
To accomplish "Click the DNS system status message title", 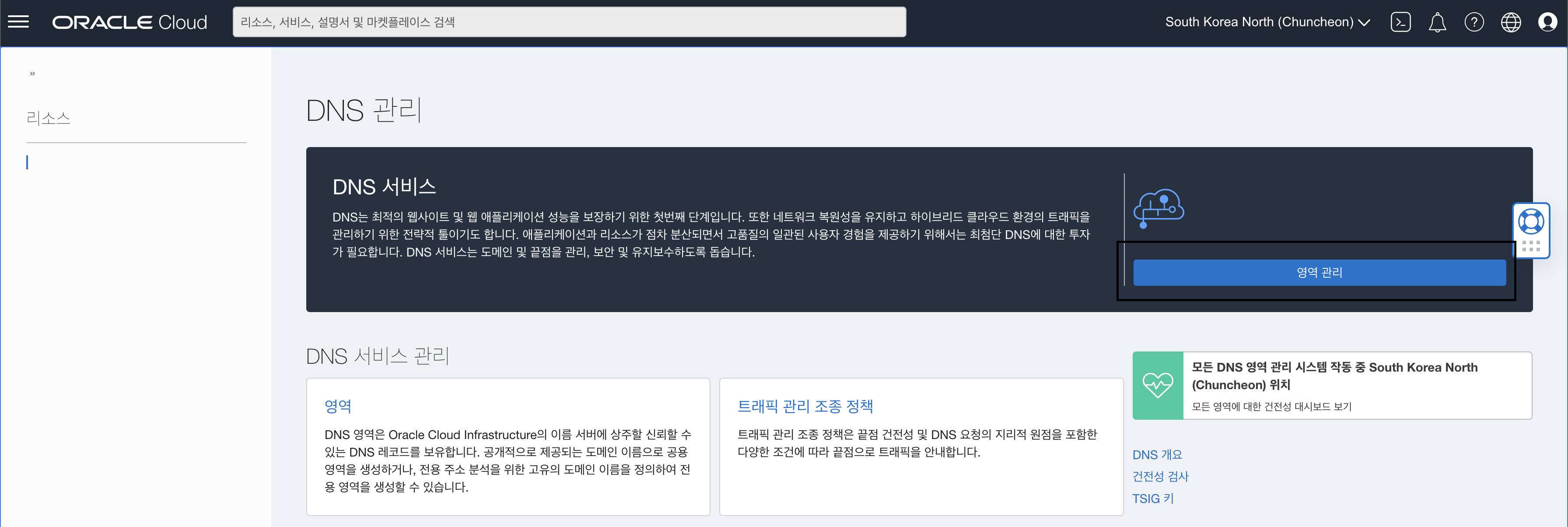I will click(1334, 376).
